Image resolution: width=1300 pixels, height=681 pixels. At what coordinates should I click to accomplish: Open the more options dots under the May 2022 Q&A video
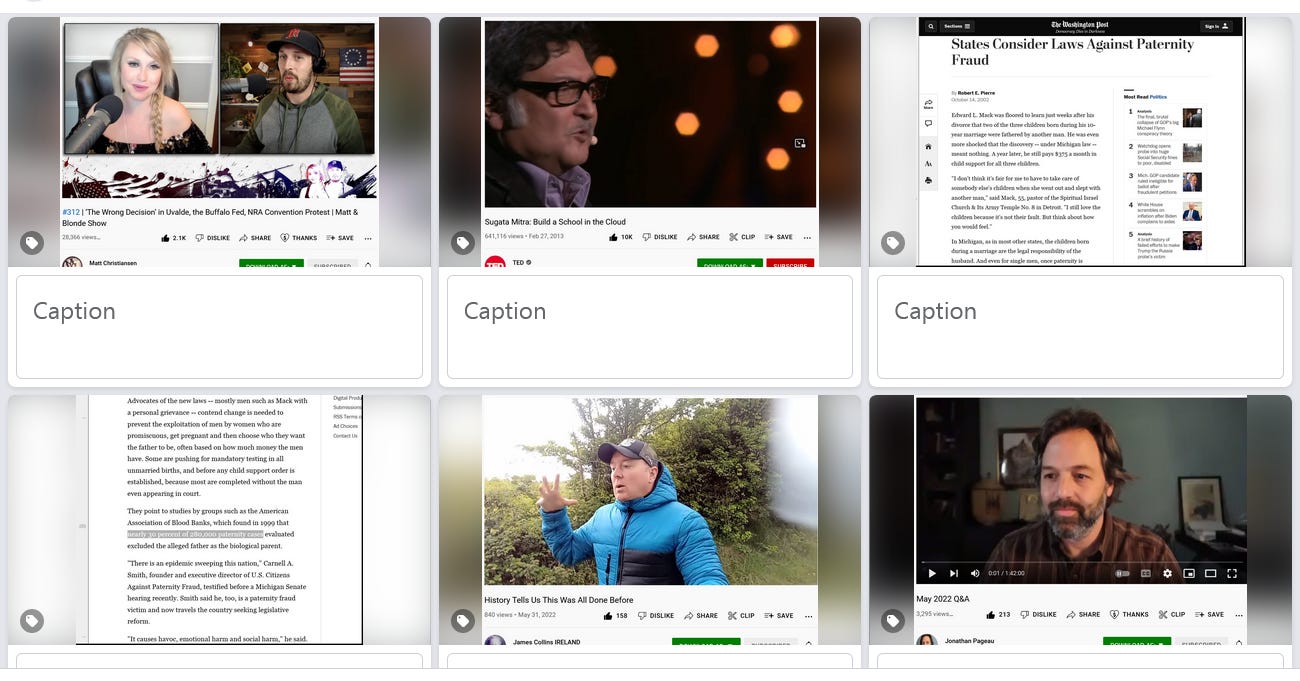point(1238,616)
